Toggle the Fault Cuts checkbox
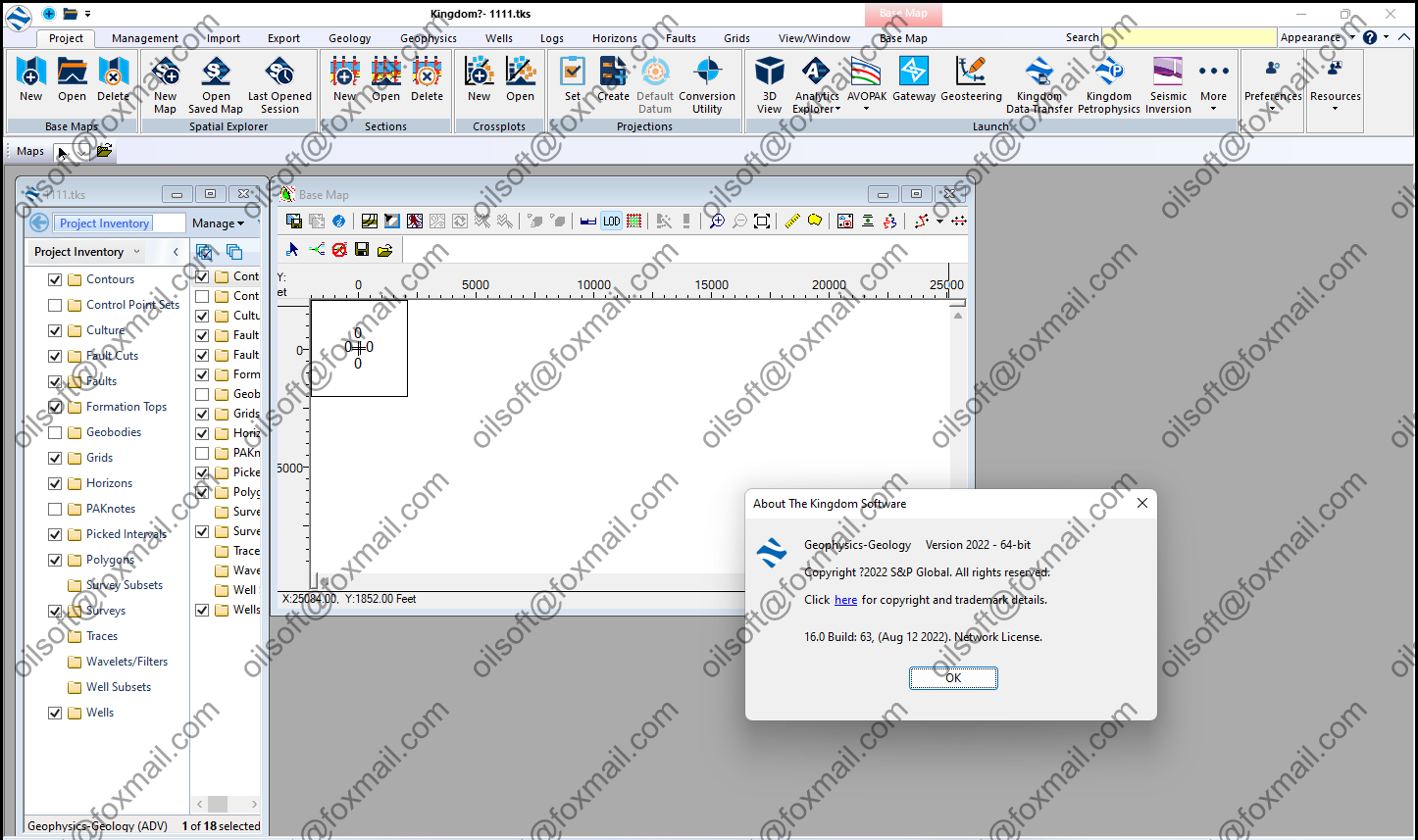 55,356
